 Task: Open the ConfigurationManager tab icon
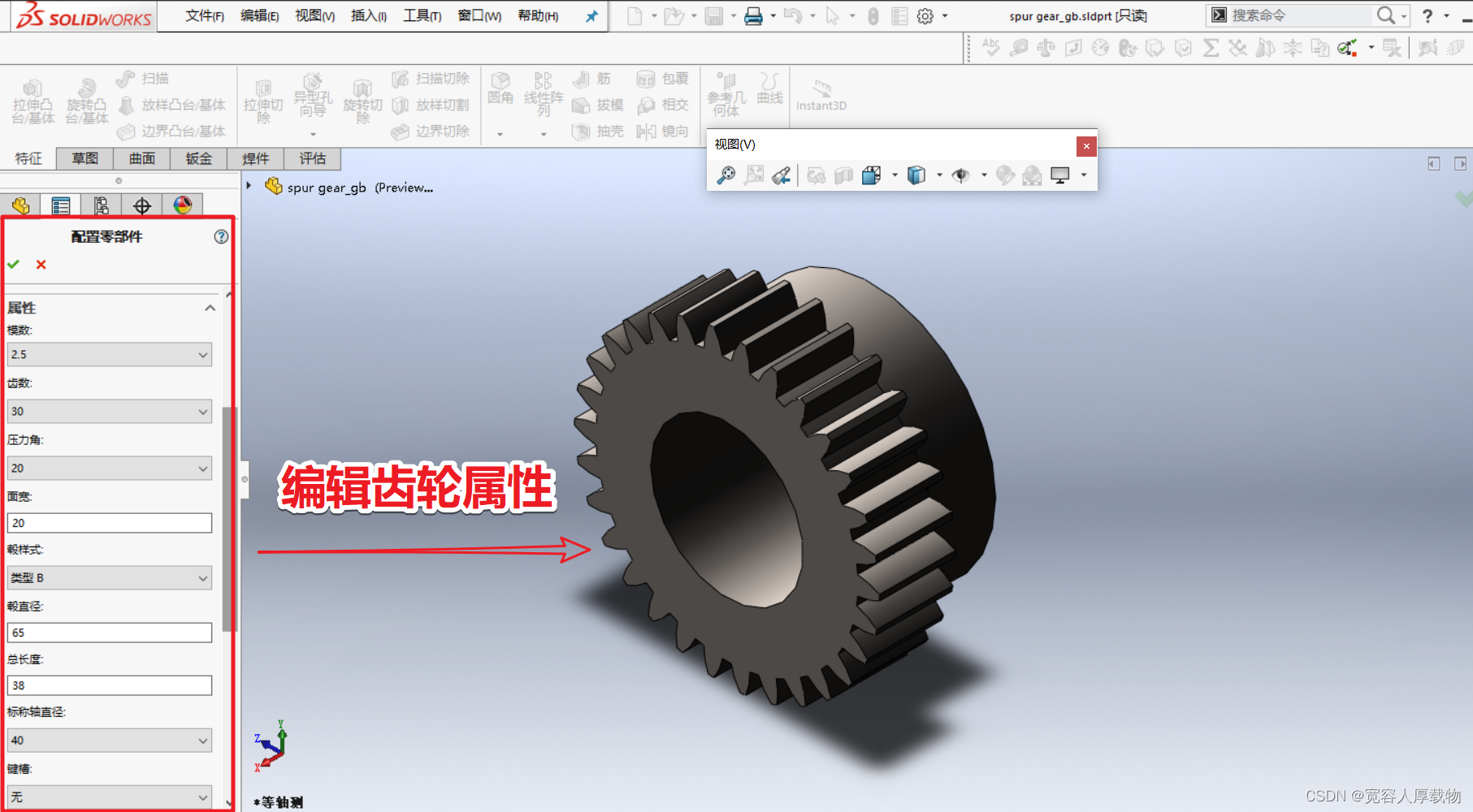pyautogui.click(x=102, y=205)
